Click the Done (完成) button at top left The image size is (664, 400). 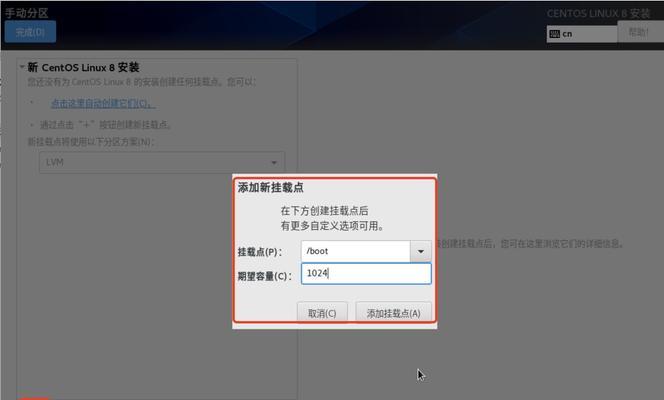[30, 32]
